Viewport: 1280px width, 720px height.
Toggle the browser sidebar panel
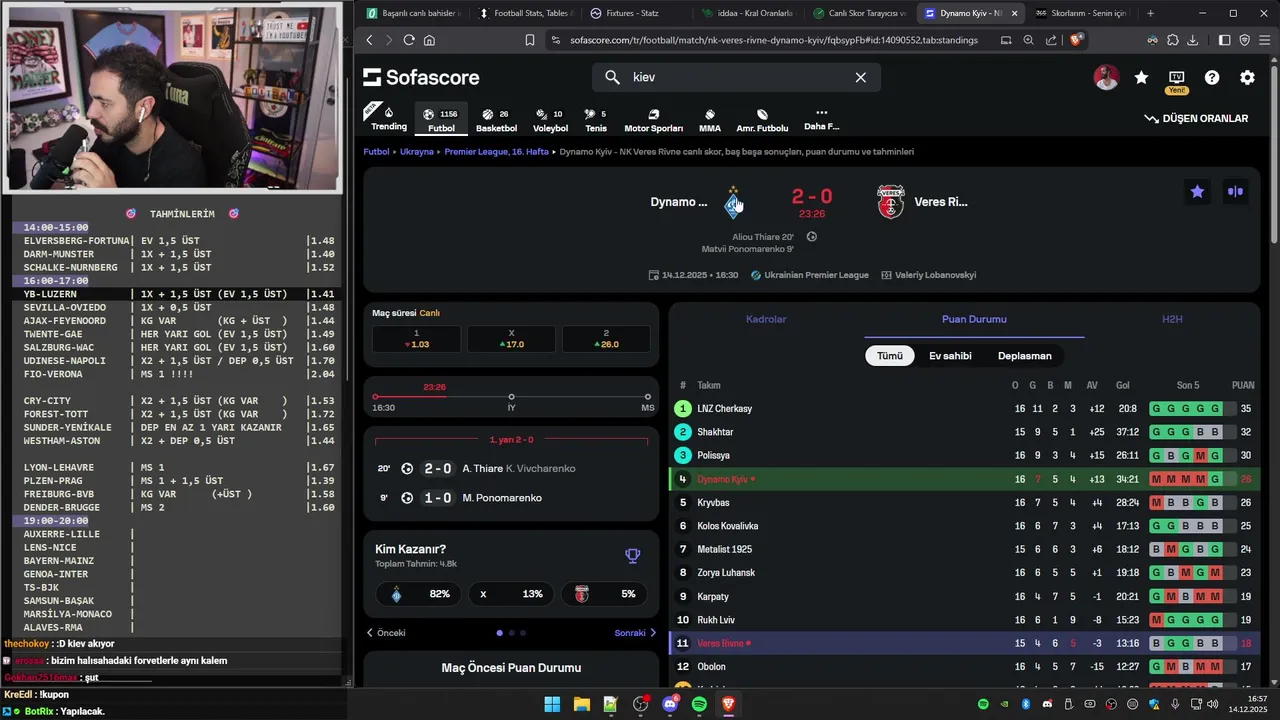pyautogui.click(x=1225, y=40)
